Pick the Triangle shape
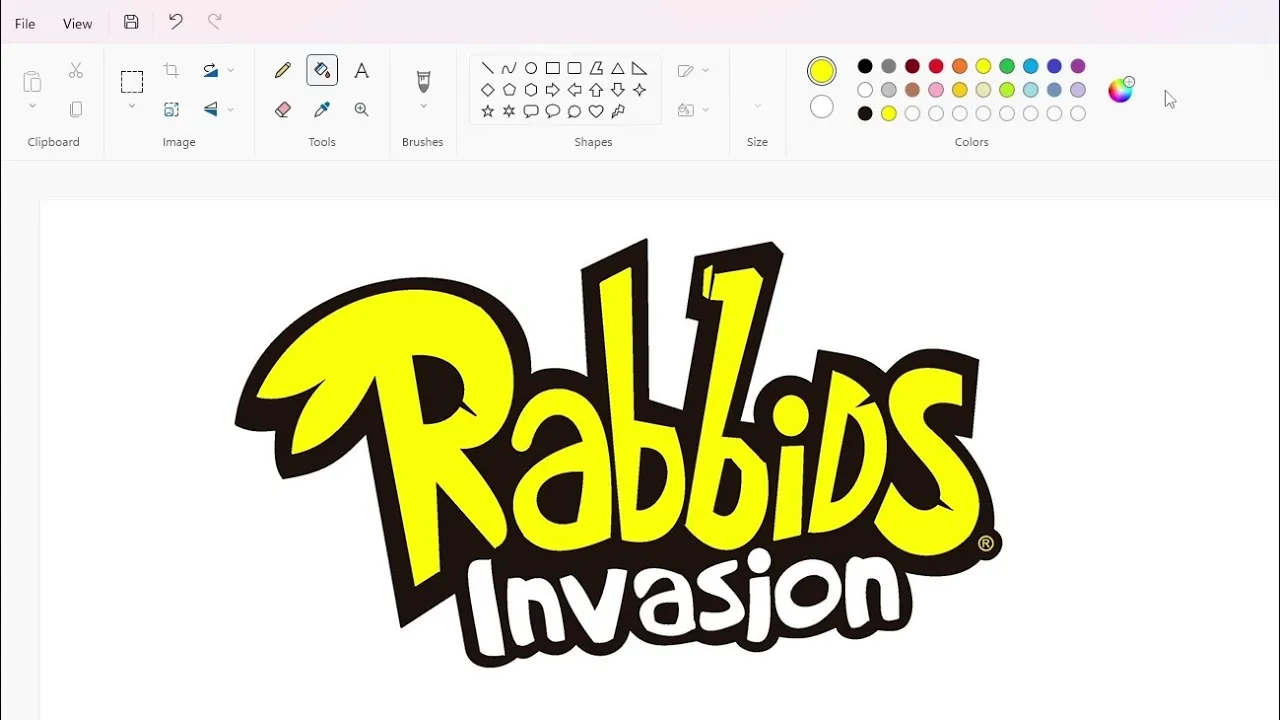The height and width of the screenshot is (720, 1280). tap(618, 68)
